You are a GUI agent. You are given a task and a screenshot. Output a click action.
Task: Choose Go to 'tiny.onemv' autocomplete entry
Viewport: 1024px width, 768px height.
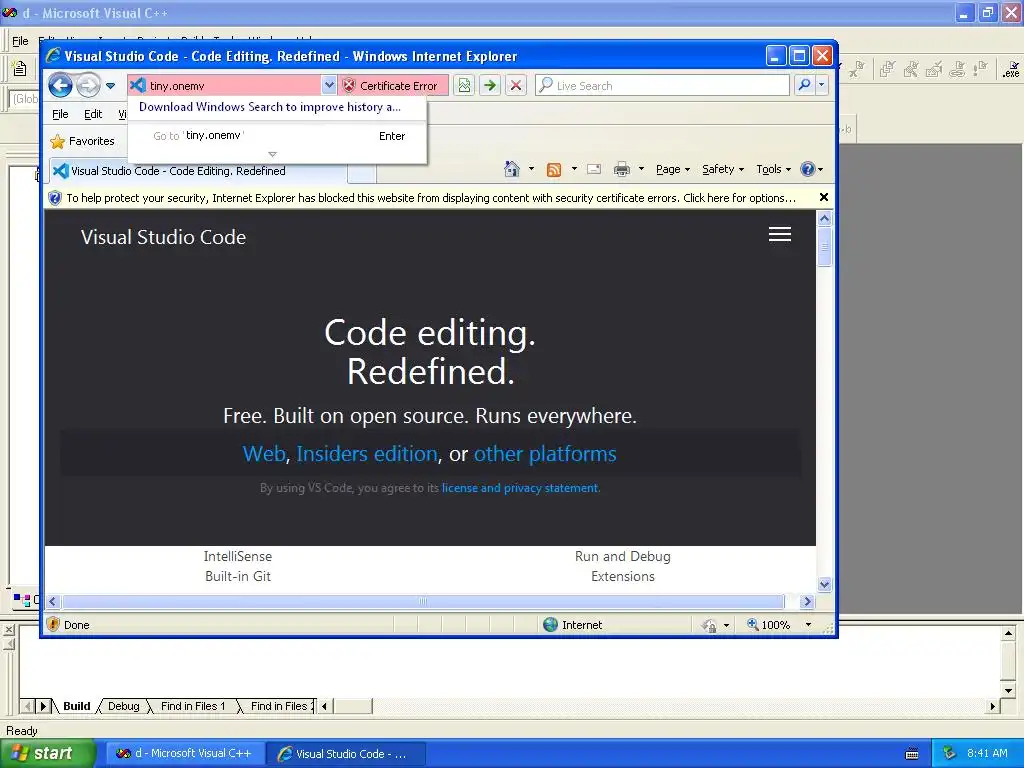[278, 136]
